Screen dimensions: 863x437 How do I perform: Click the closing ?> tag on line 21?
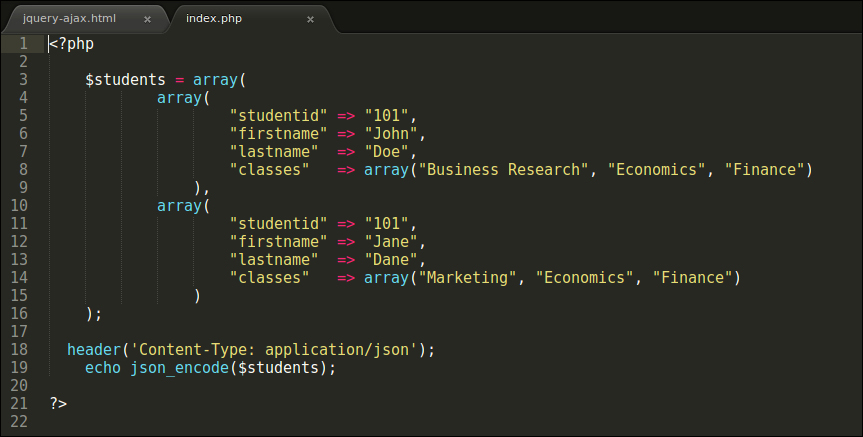click(x=58, y=403)
